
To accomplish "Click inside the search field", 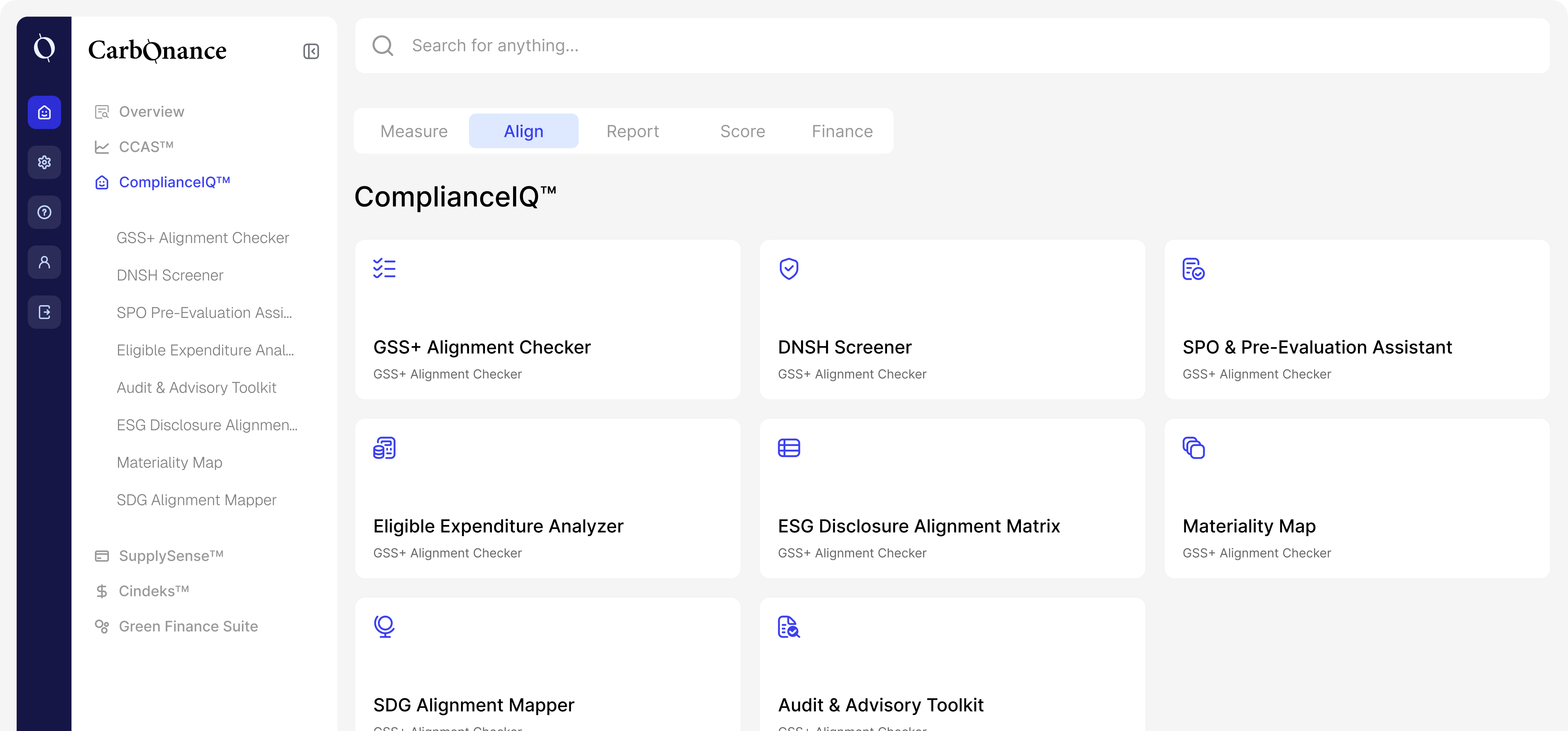I will click(x=731, y=45).
